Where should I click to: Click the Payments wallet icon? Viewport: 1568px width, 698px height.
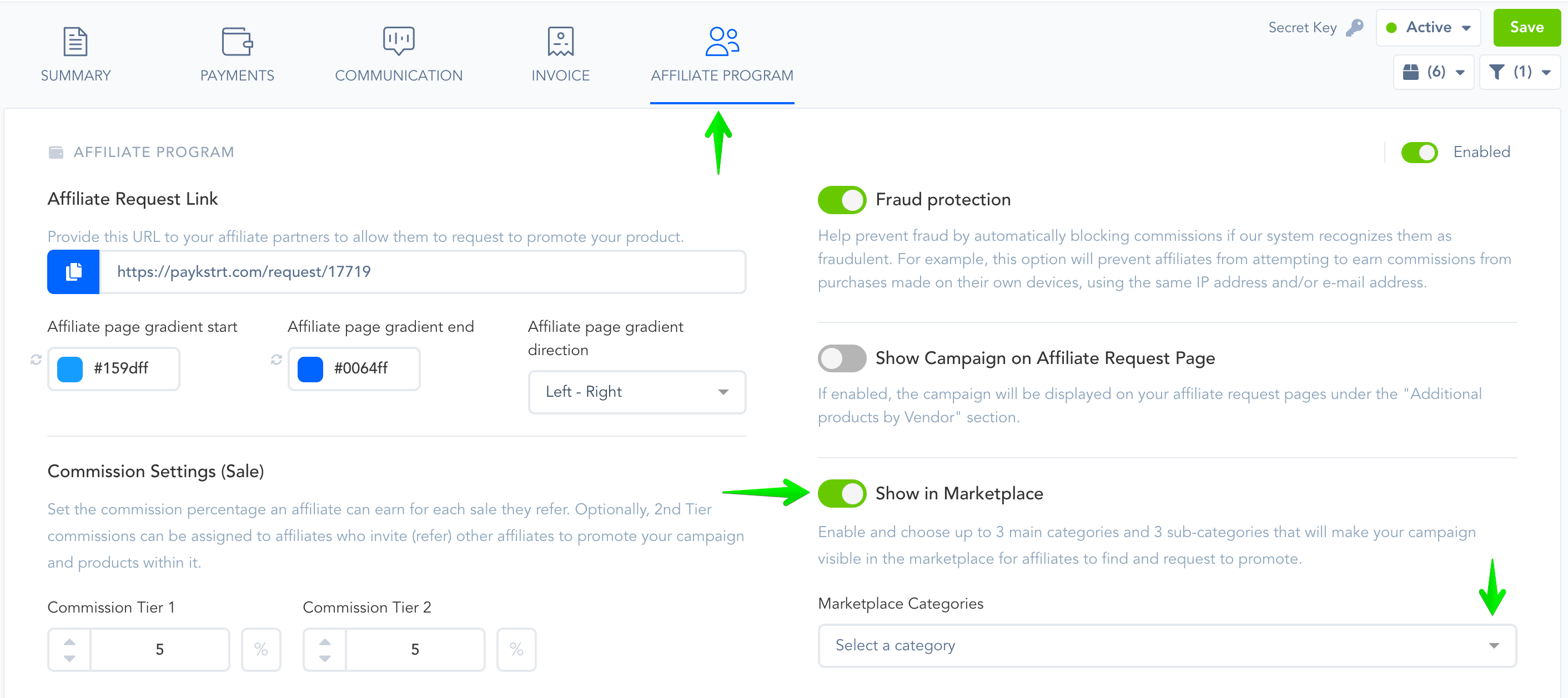(237, 41)
